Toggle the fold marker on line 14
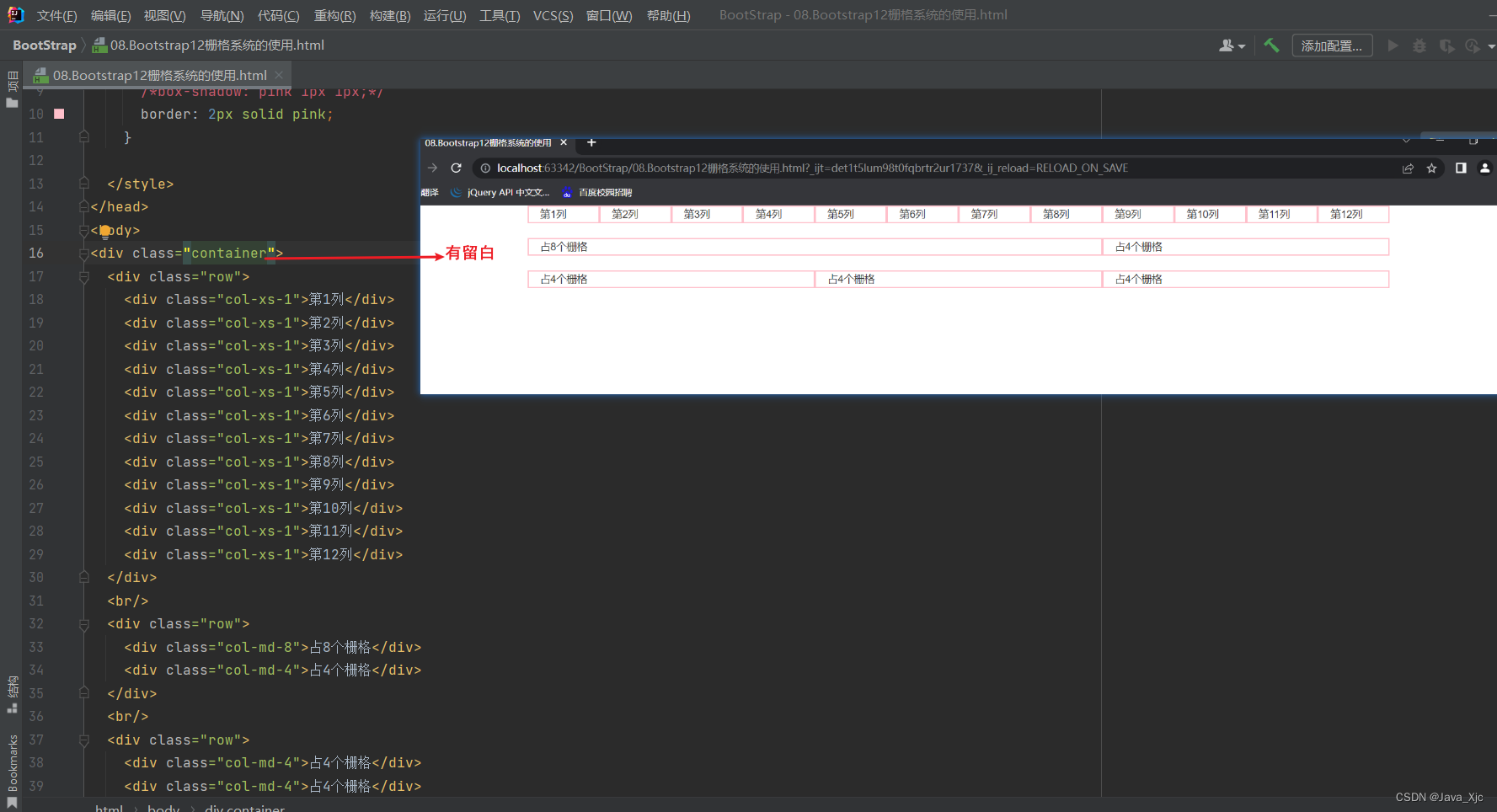The width and height of the screenshot is (1497, 812). pyautogui.click(x=83, y=206)
